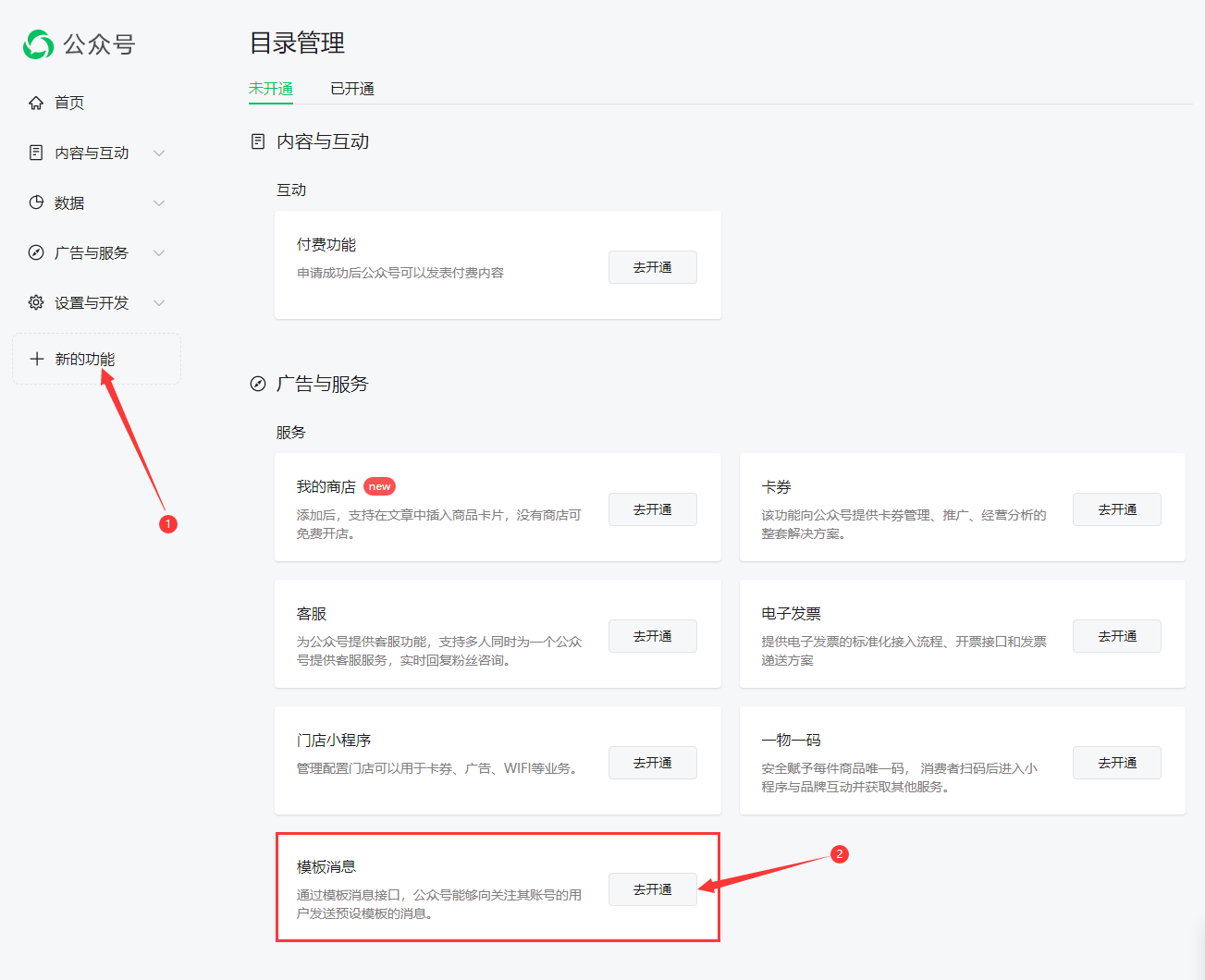Image resolution: width=1205 pixels, height=980 pixels.
Task: Open the 新的功能 sidebar entry
Action: pos(96,359)
